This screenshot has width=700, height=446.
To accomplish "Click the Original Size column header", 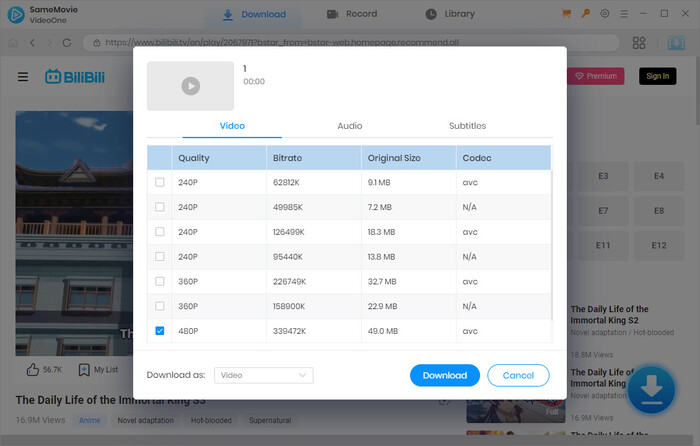I will (x=408, y=158).
